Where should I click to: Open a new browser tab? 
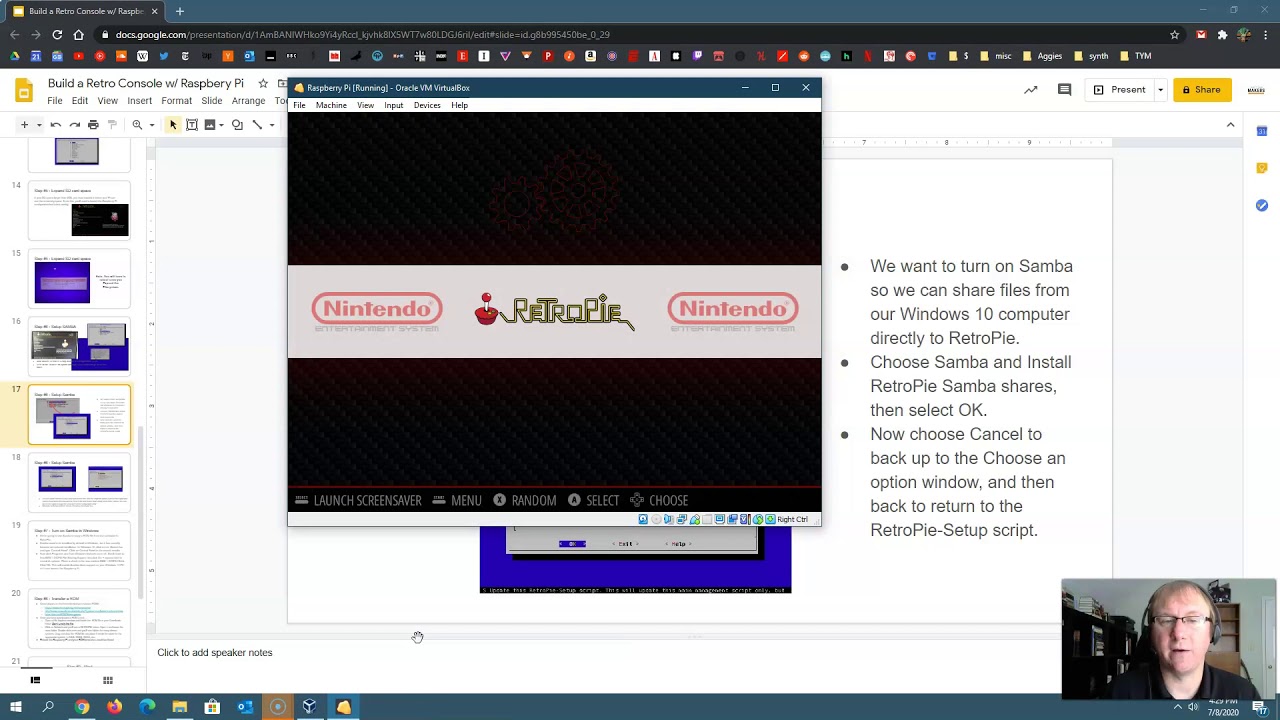pyautogui.click(x=180, y=11)
